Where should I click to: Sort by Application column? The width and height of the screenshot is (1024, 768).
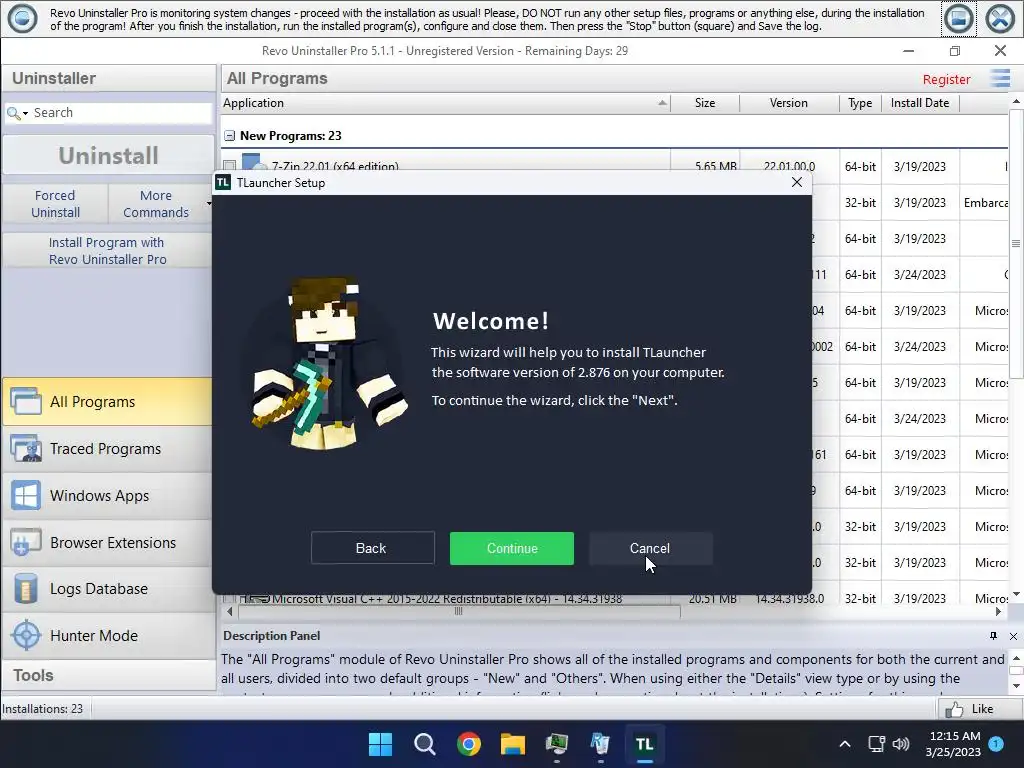[x=445, y=103]
